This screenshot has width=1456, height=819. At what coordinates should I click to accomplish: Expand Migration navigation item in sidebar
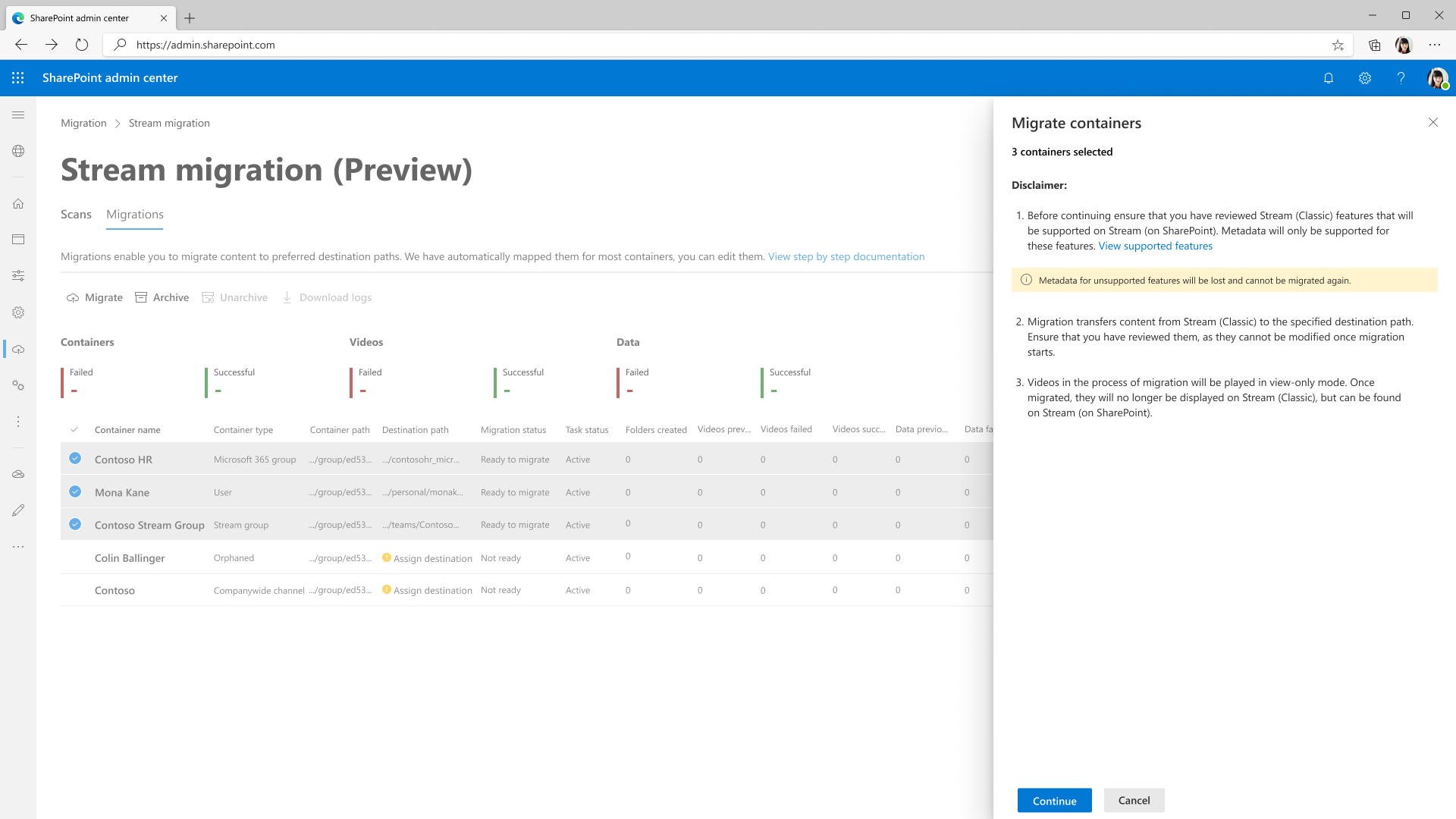18,348
